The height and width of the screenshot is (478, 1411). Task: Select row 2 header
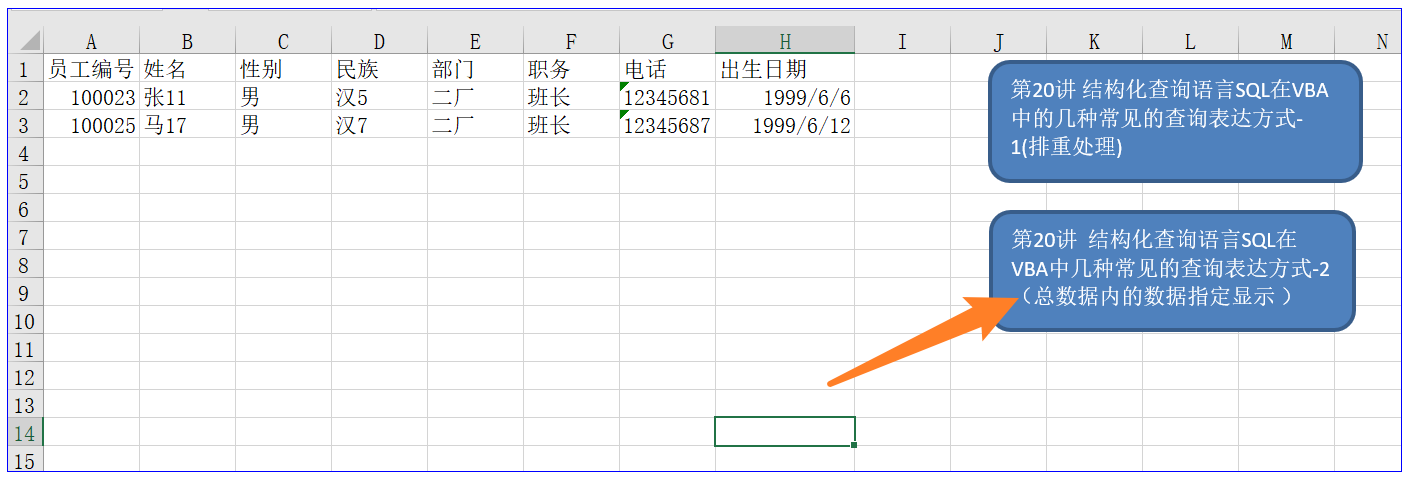tap(26, 97)
